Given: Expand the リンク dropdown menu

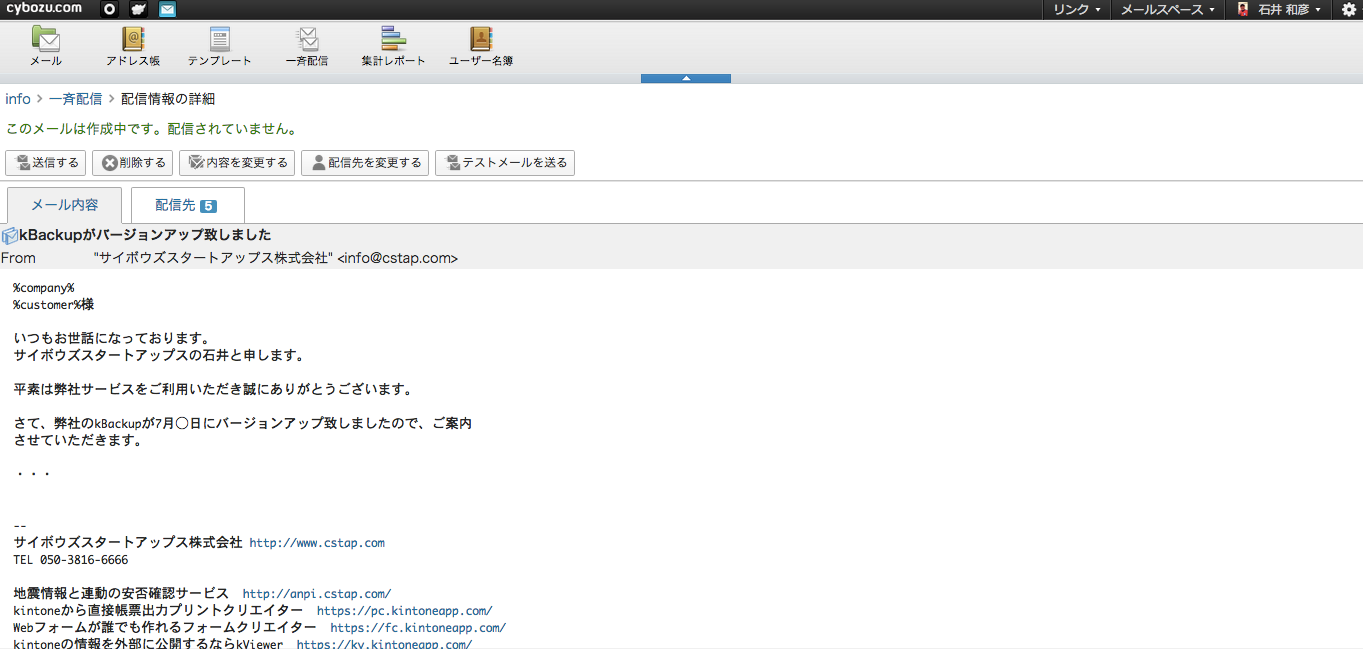Looking at the screenshot, I should tap(1076, 9).
